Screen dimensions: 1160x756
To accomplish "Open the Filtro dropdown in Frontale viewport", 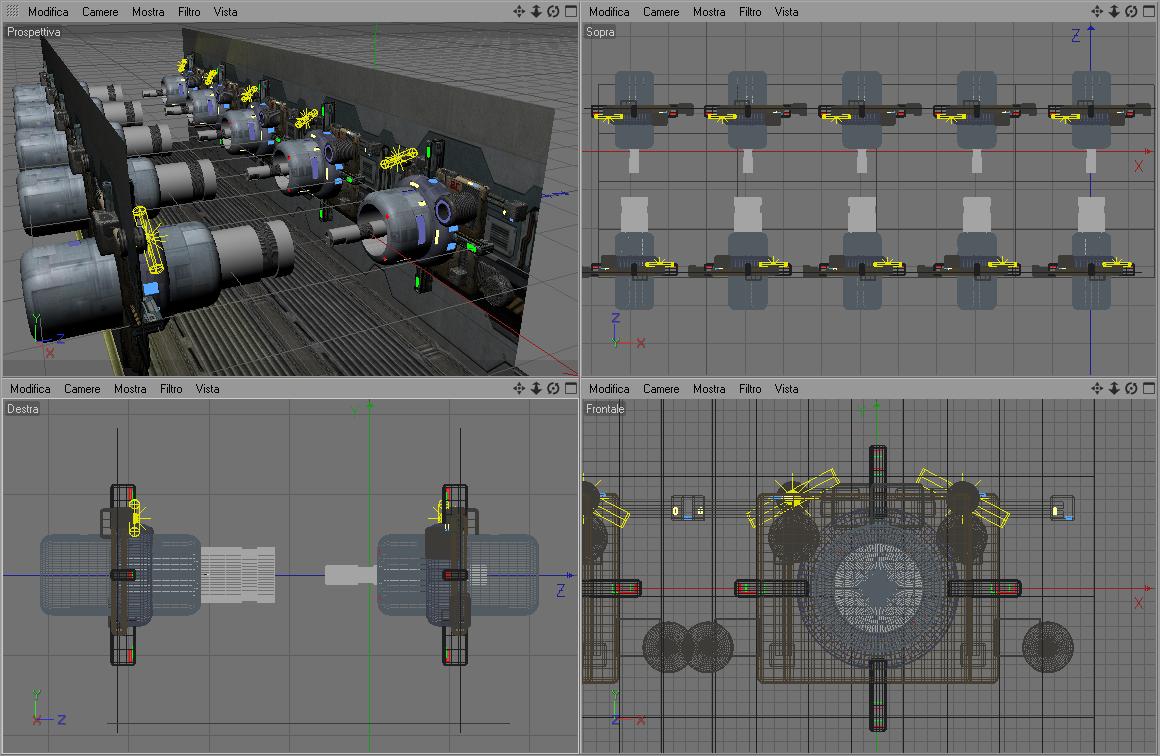I will pyautogui.click(x=749, y=389).
